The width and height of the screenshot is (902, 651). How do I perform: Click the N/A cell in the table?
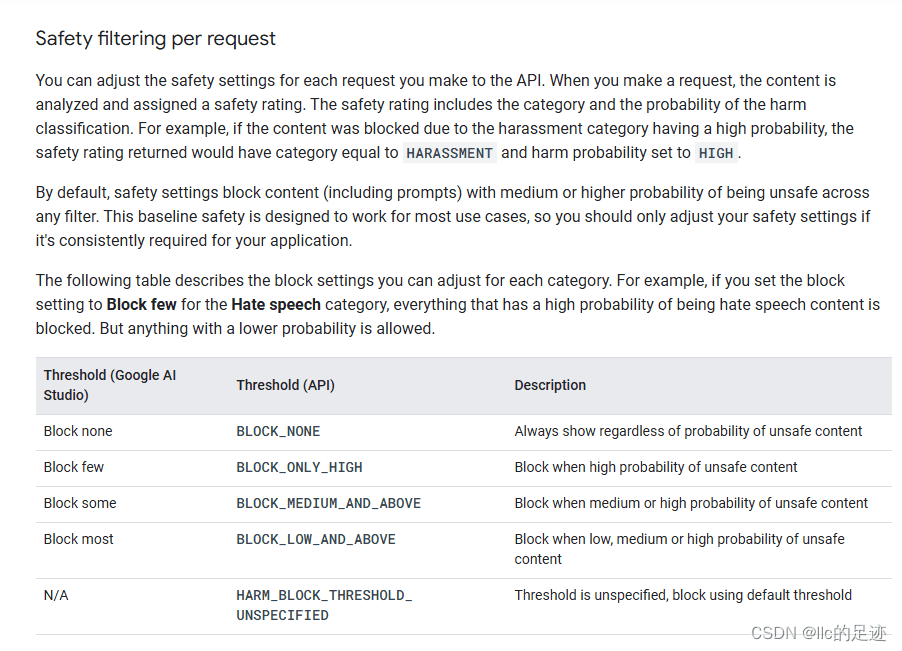click(x=56, y=595)
